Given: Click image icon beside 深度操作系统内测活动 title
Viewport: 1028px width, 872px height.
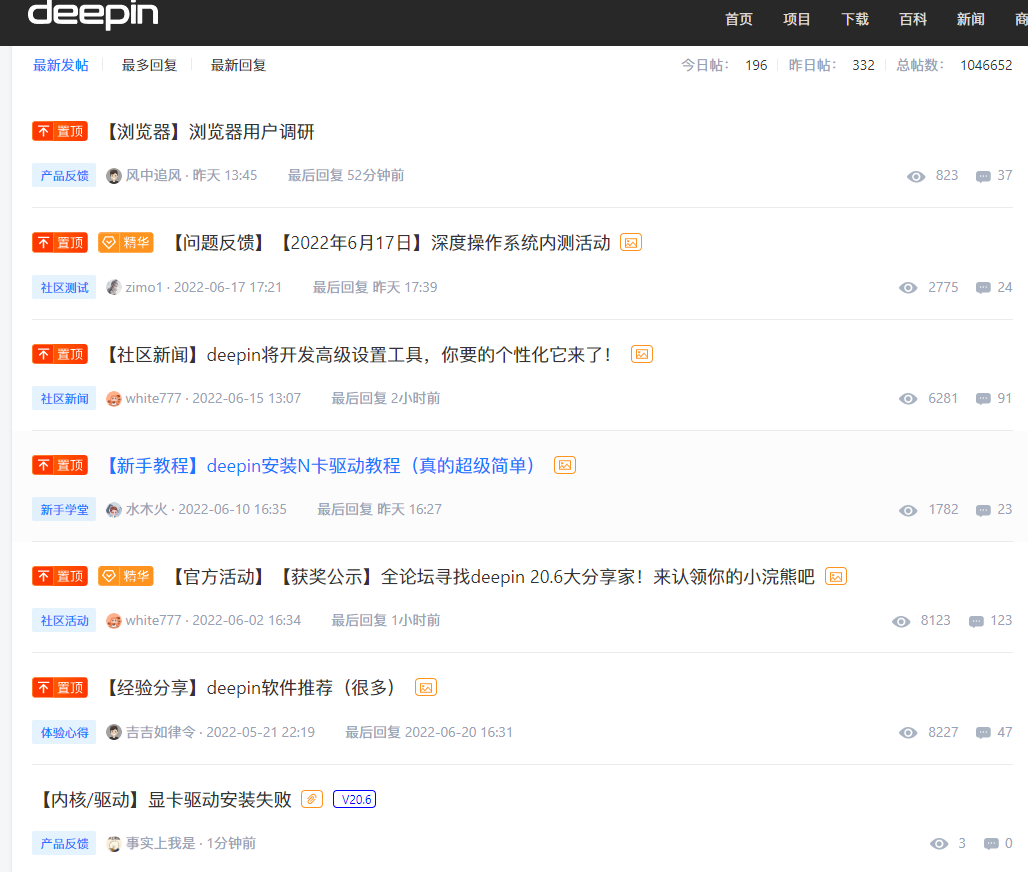Looking at the screenshot, I should (x=631, y=243).
